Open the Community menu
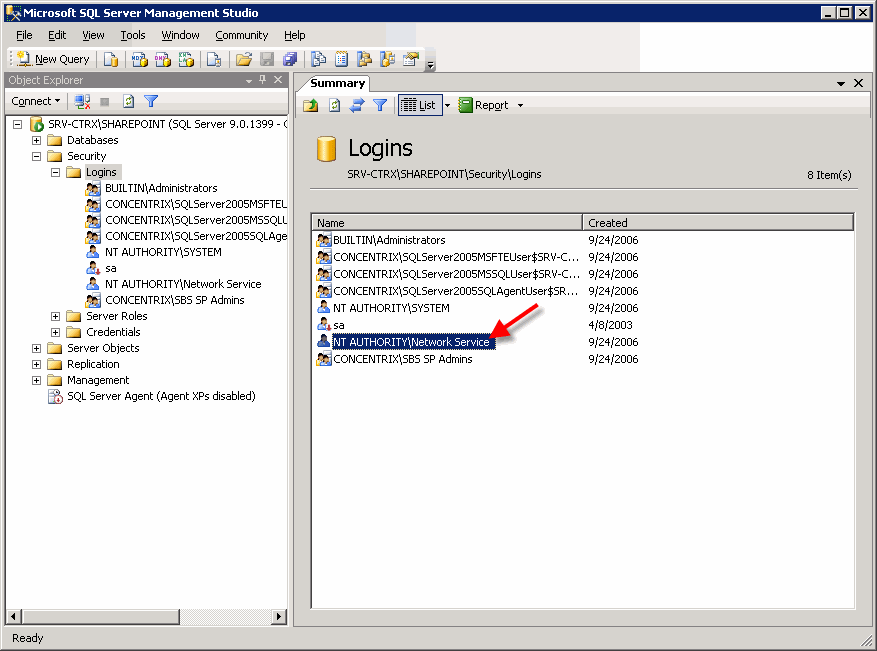This screenshot has height=651, width=877. pyautogui.click(x=242, y=35)
